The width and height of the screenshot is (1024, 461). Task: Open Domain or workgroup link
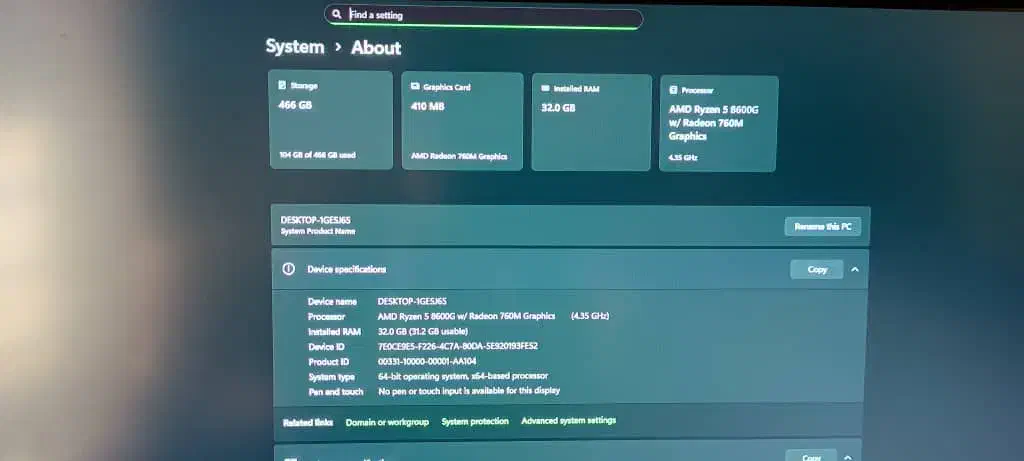387,422
